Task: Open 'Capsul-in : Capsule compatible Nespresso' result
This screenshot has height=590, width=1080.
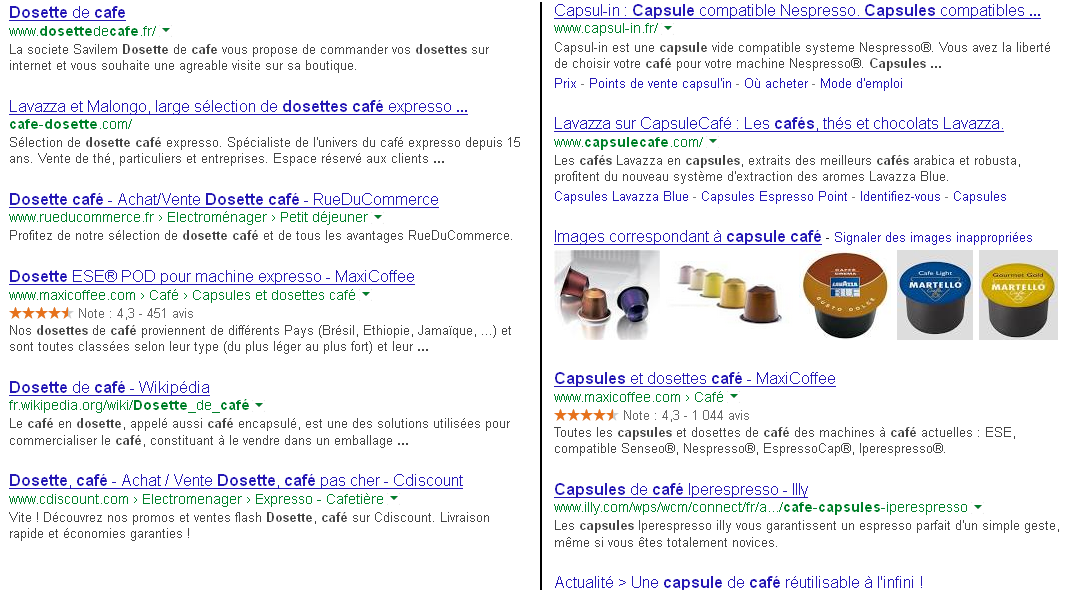Action: point(797,11)
